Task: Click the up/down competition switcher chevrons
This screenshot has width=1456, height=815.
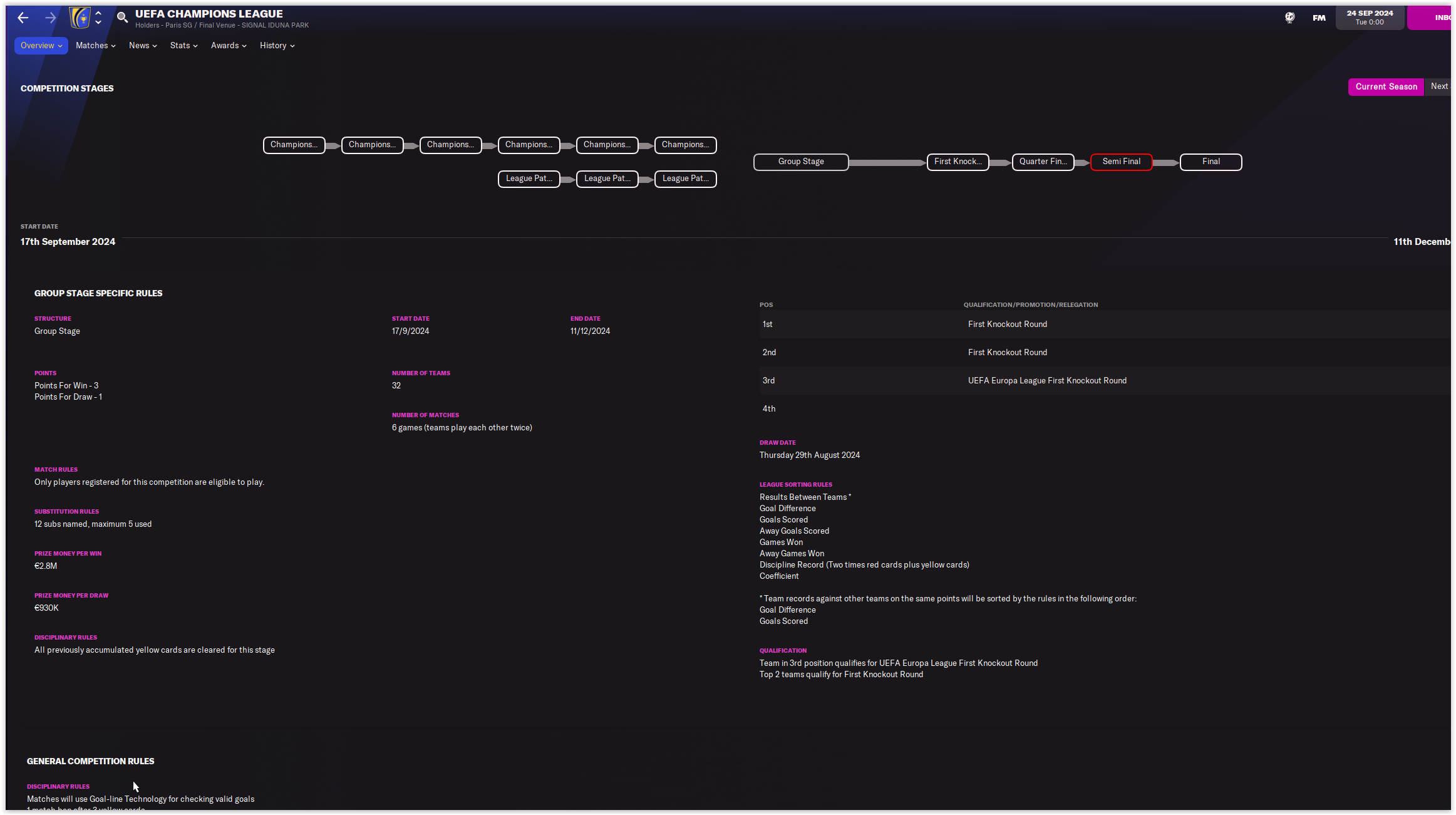Action: pos(98,18)
